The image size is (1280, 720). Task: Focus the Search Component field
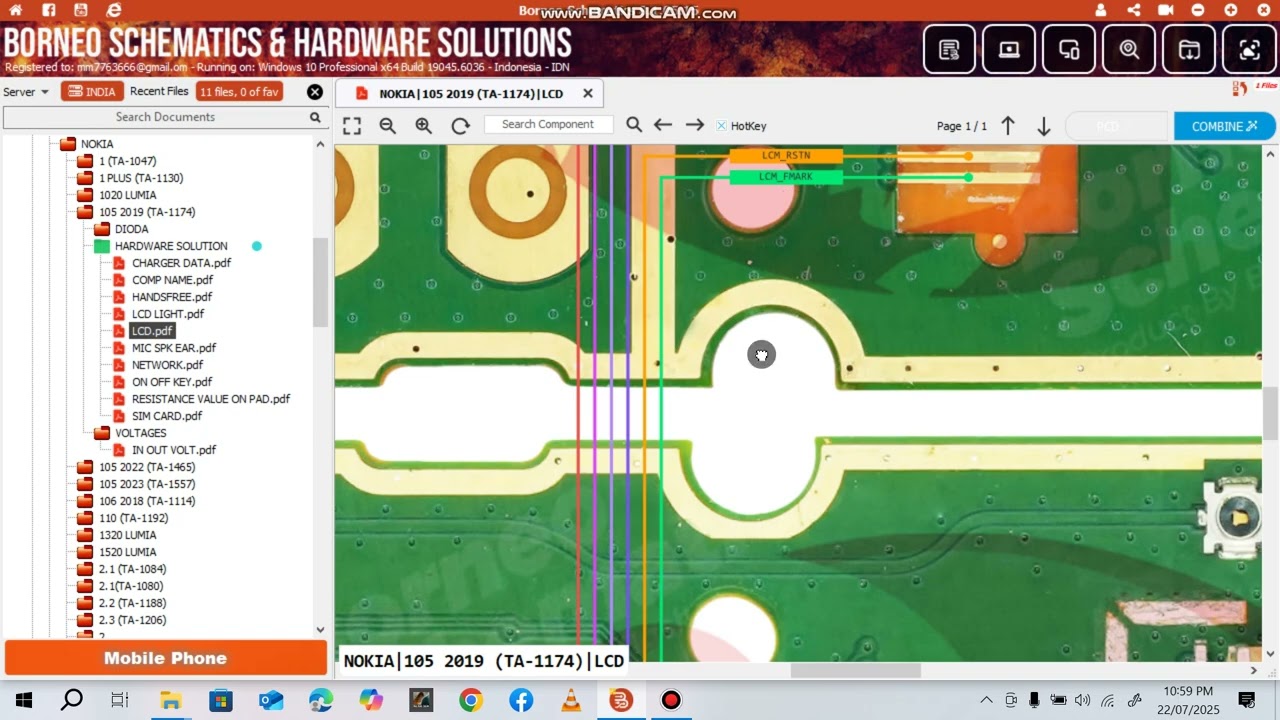pyautogui.click(x=548, y=125)
